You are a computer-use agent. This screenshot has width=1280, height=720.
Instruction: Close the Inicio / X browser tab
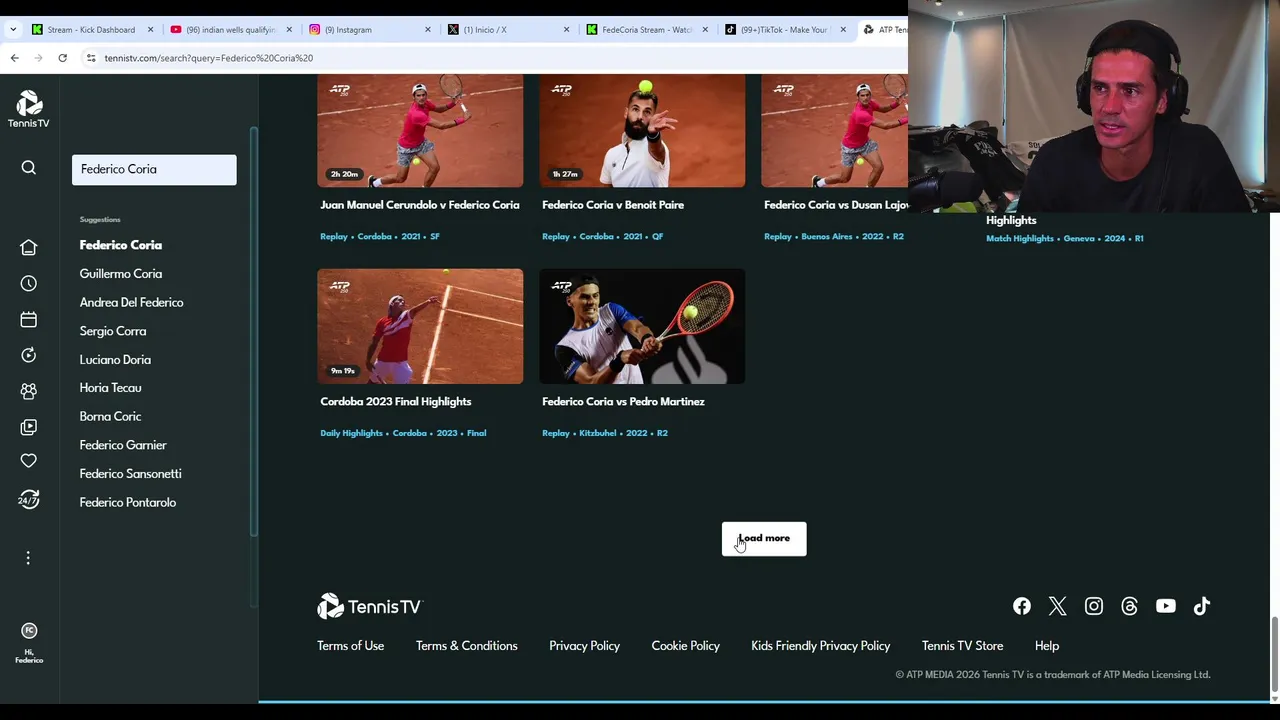[567, 30]
